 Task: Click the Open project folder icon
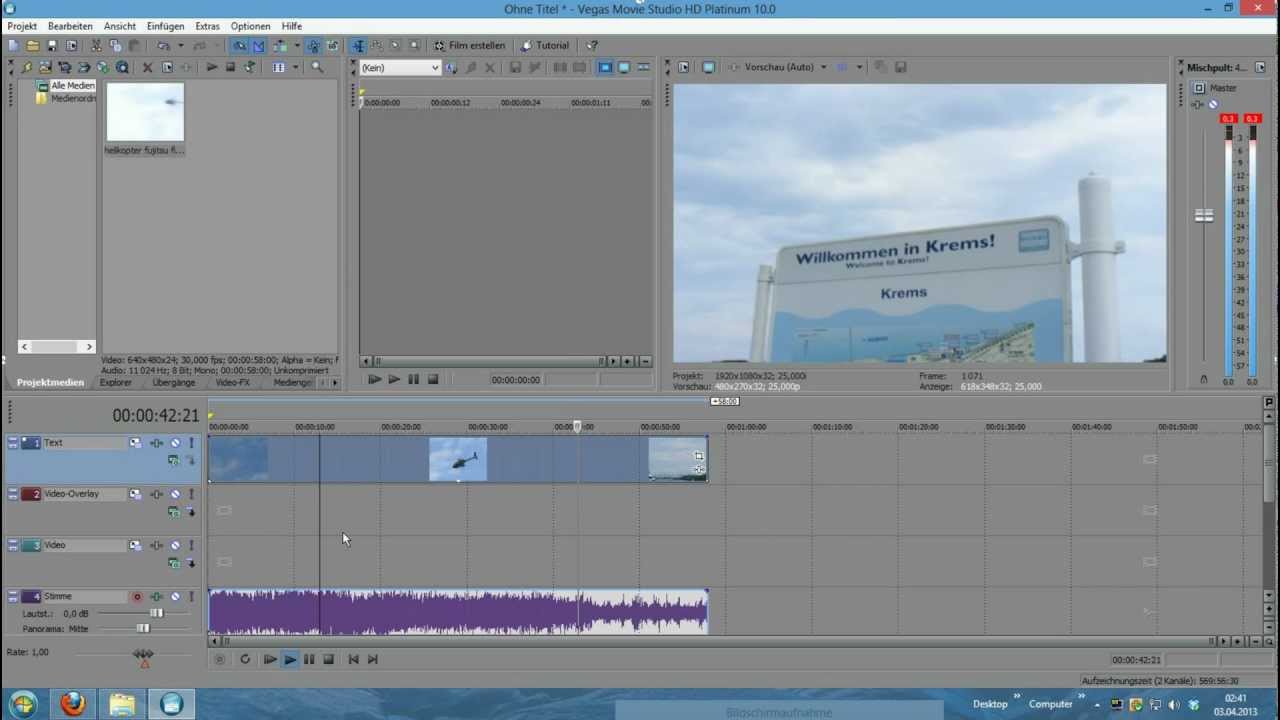(x=32, y=46)
